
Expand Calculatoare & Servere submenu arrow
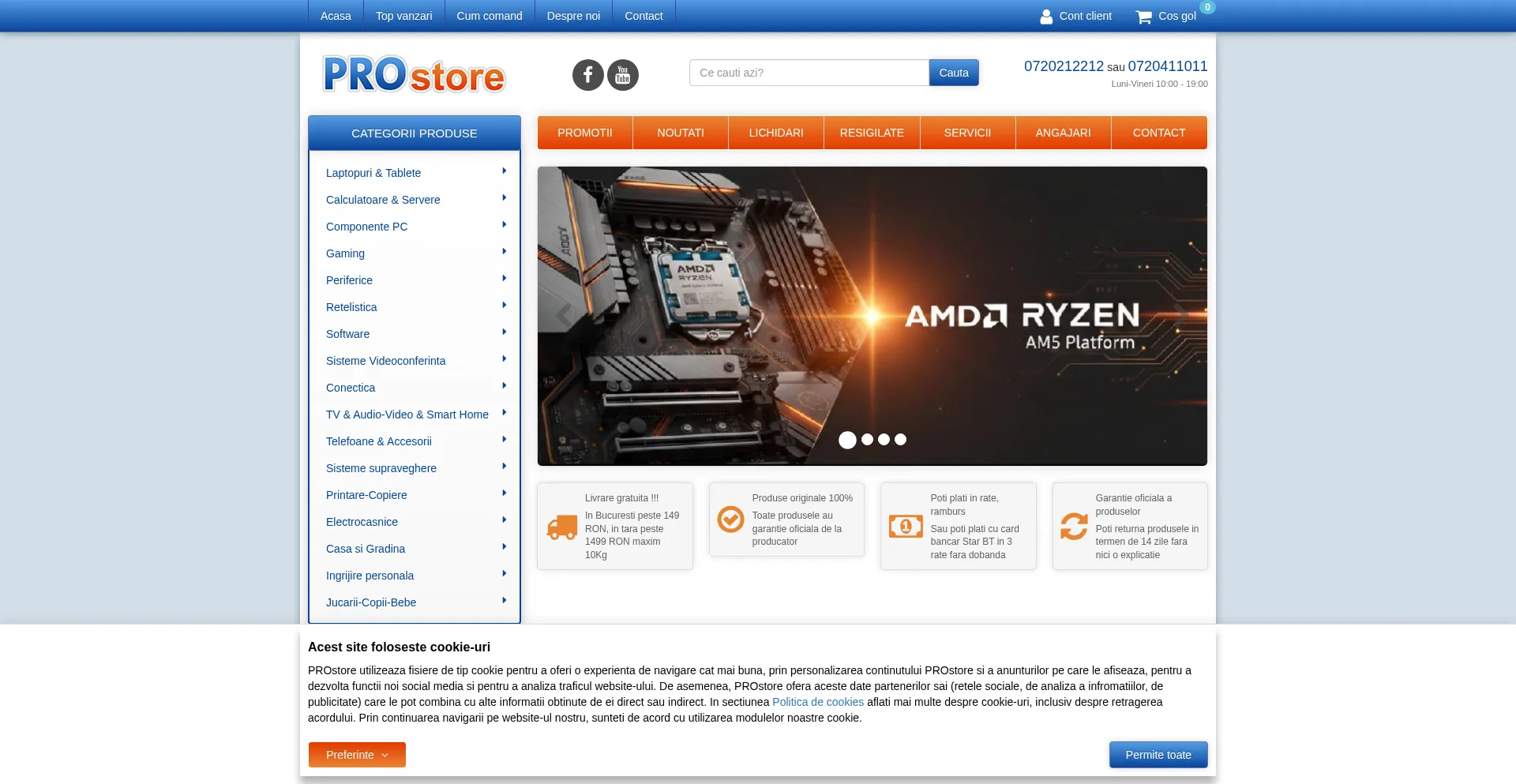[504, 198]
